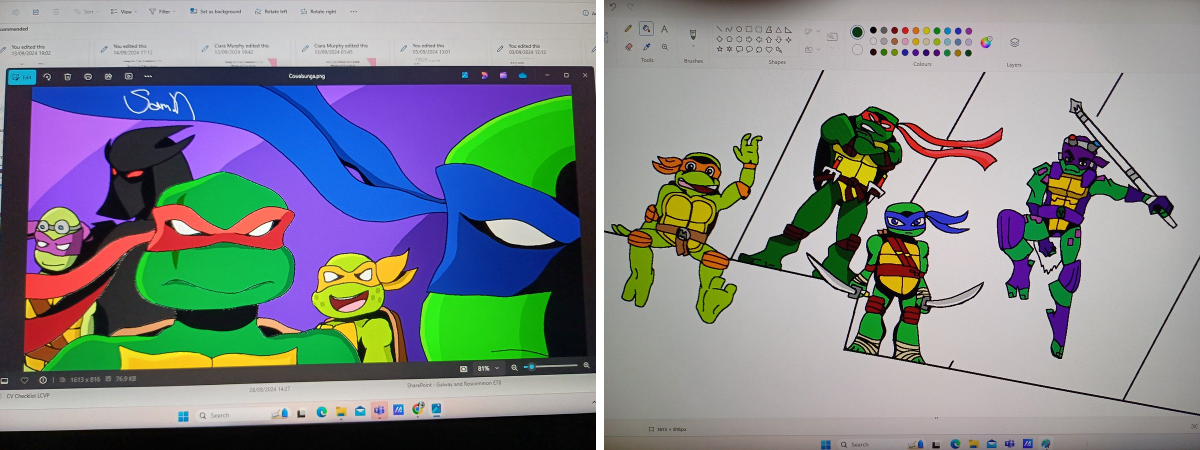Select the Eraser tool in Paint
Screen dimensions: 1200x450
tap(628, 46)
